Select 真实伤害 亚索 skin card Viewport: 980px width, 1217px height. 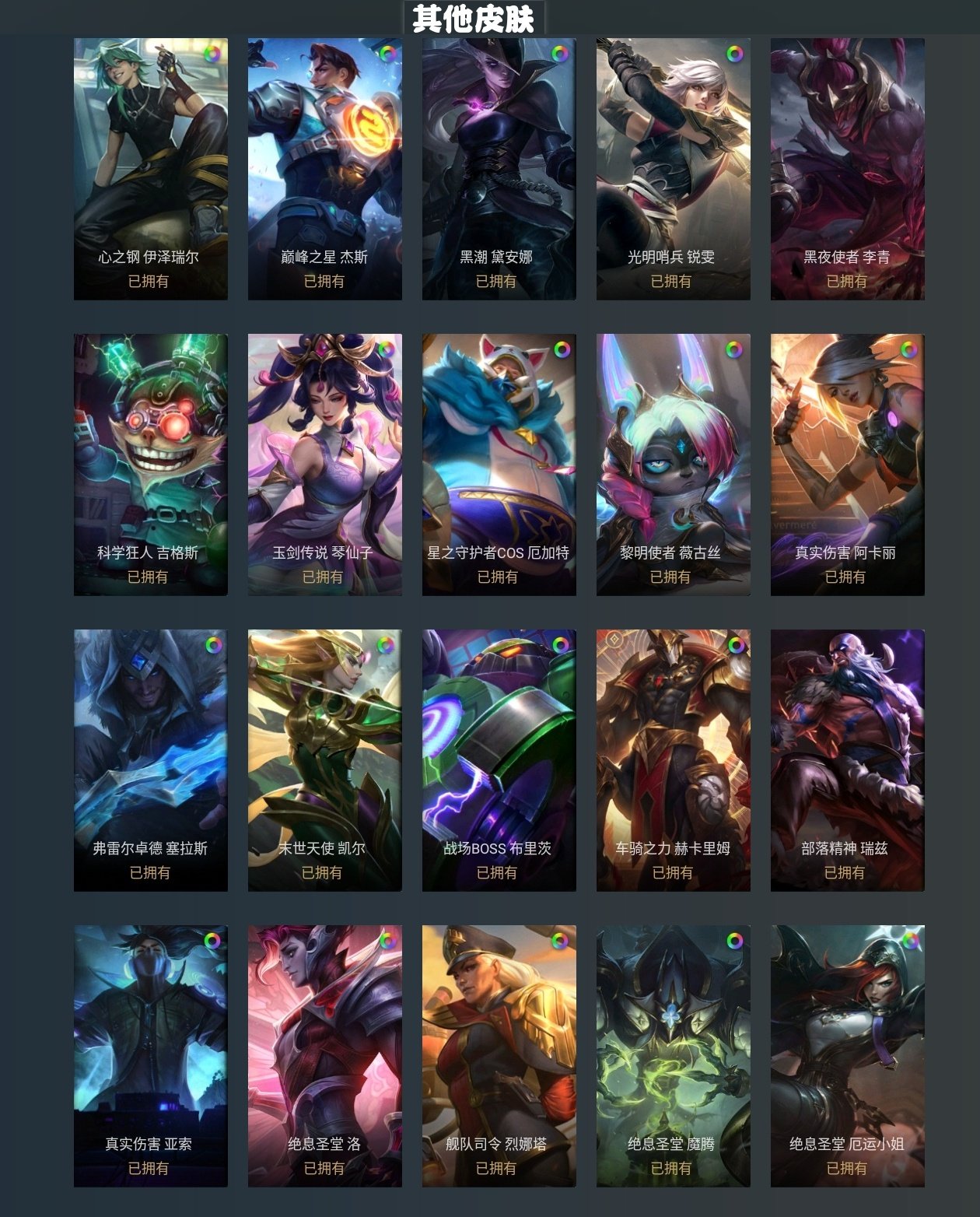coord(150,1056)
